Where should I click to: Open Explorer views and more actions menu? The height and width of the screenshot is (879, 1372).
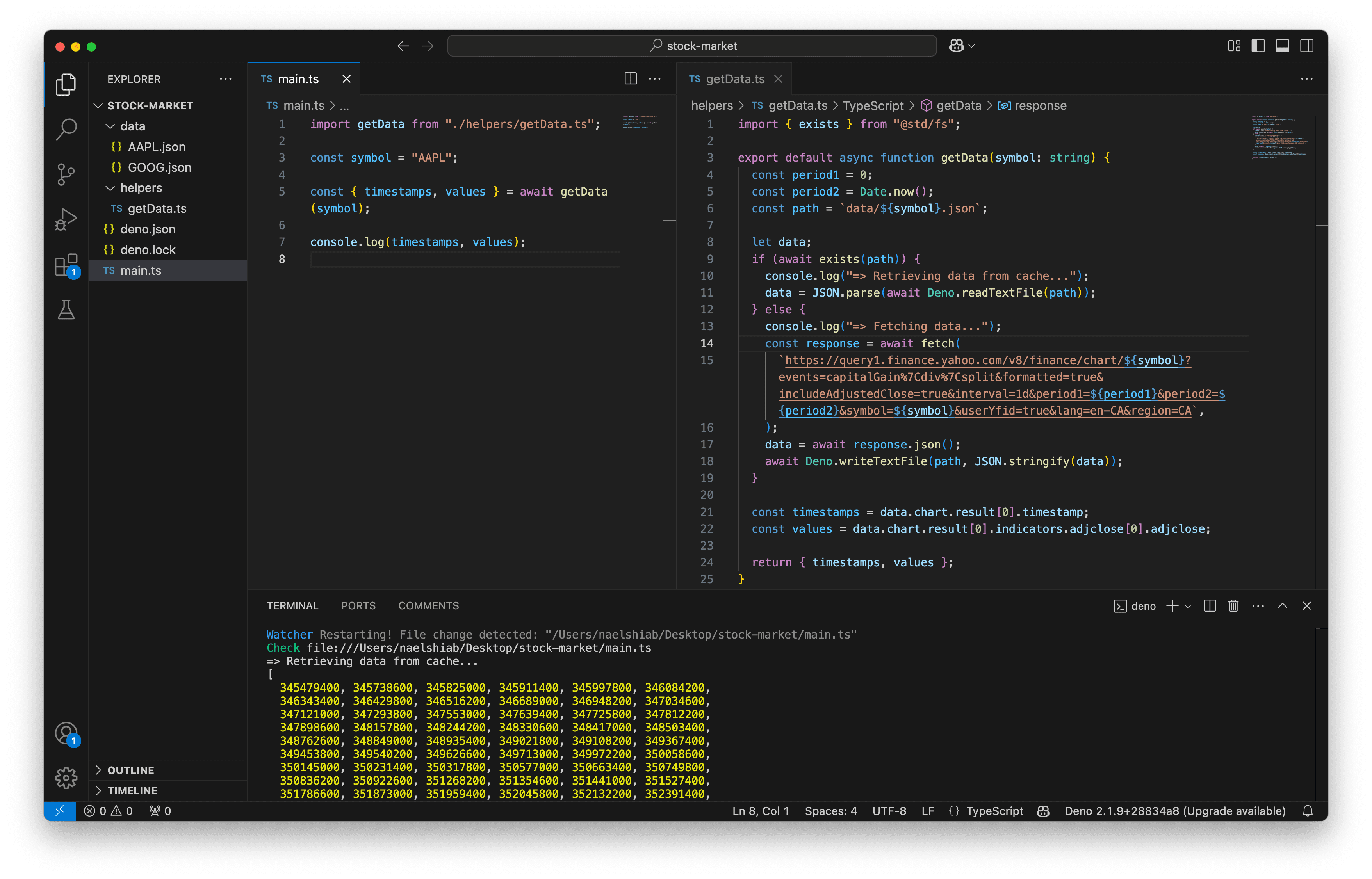tap(226, 79)
